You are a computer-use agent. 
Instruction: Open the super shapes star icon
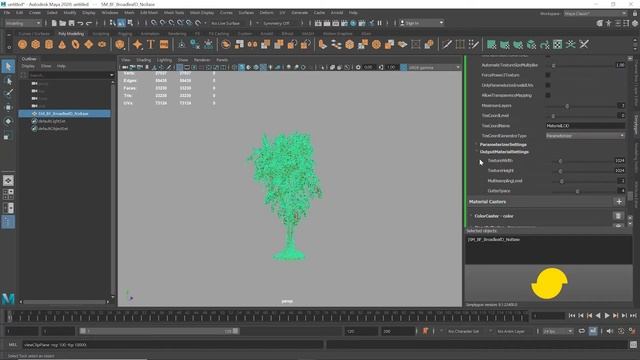point(138,44)
